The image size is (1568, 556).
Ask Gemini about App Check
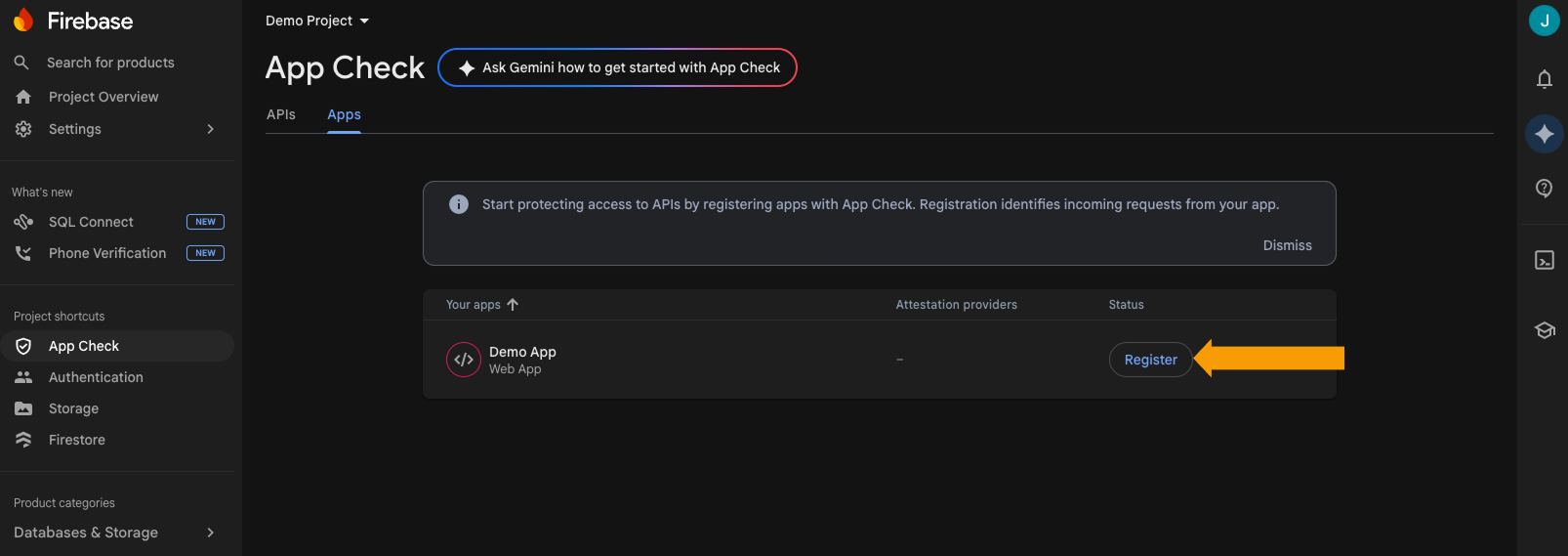tap(617, 67)
